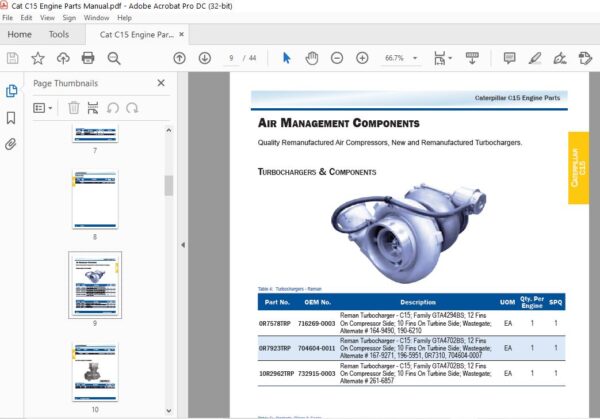Open the Find text magnifier
600x419 pixels.
(x=114, y=58)
